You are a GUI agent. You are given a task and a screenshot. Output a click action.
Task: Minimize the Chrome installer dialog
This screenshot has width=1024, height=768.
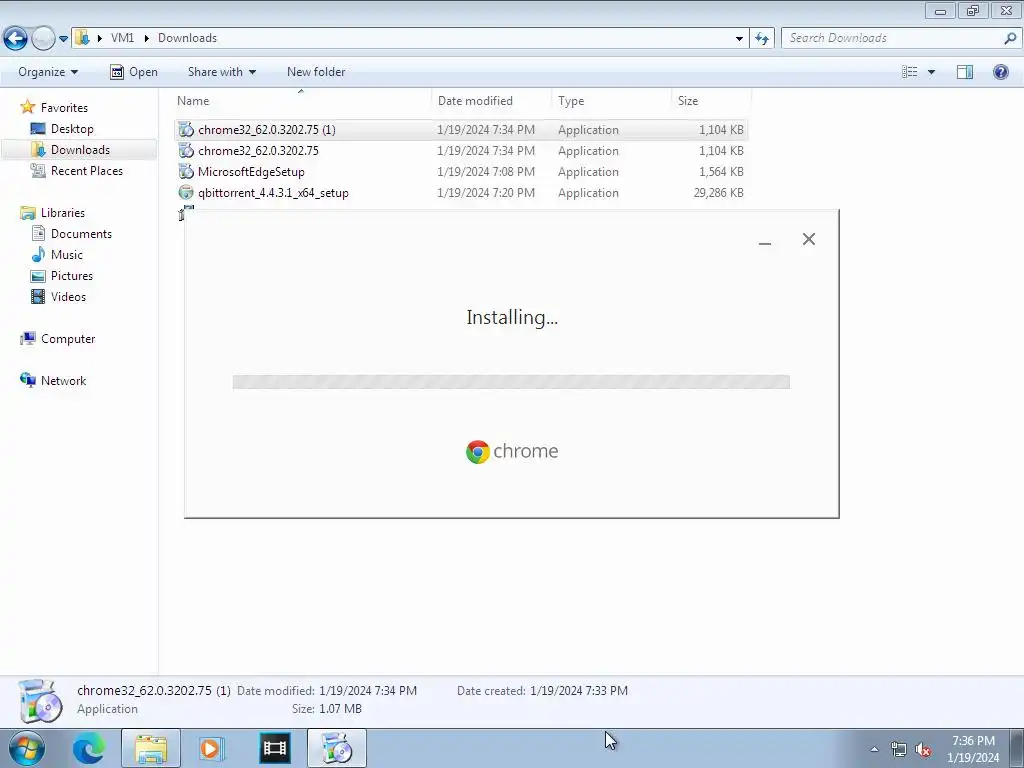[765, 240]
